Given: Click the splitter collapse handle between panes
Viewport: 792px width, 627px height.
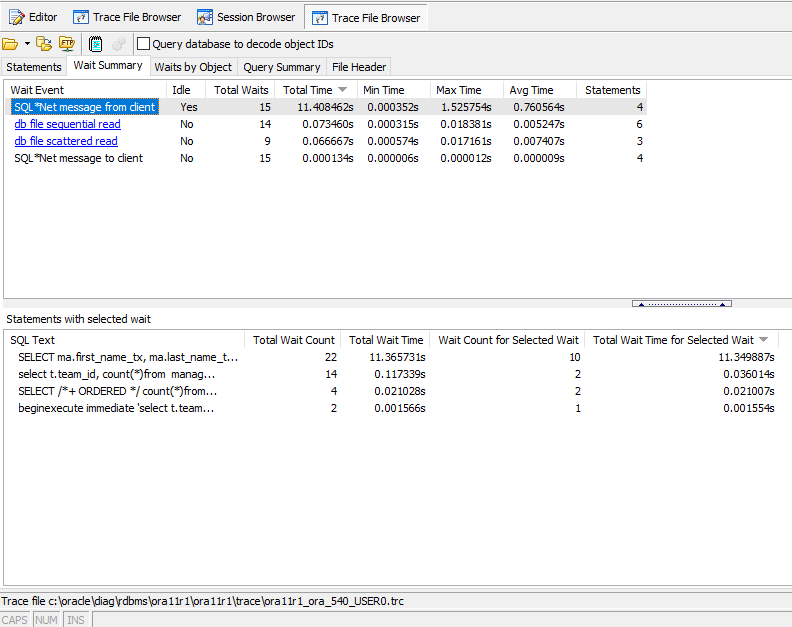Looking at the screenshot, I should tap(681, 304).
